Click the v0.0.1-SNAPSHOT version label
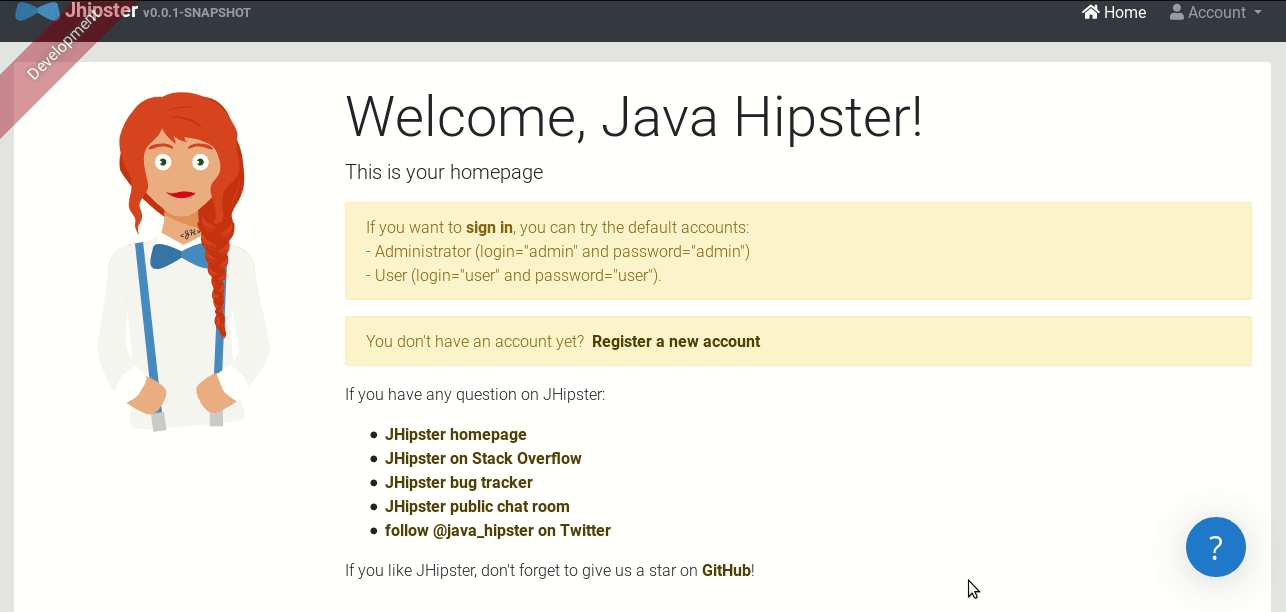1286x612 pixels. 197,13
